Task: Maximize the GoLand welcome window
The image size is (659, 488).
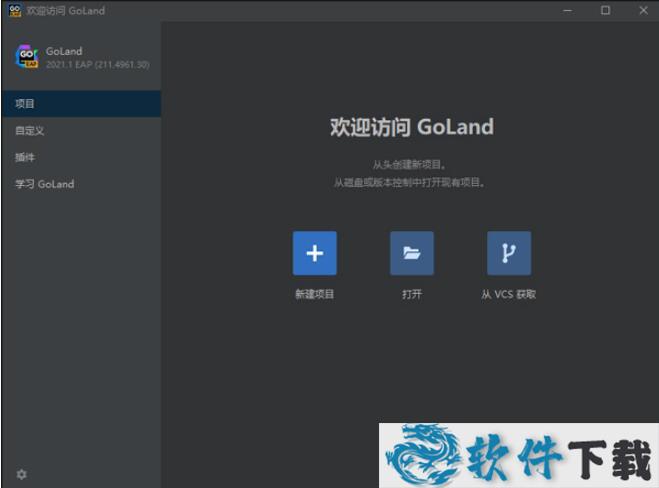Action: [x=605, y=10]
